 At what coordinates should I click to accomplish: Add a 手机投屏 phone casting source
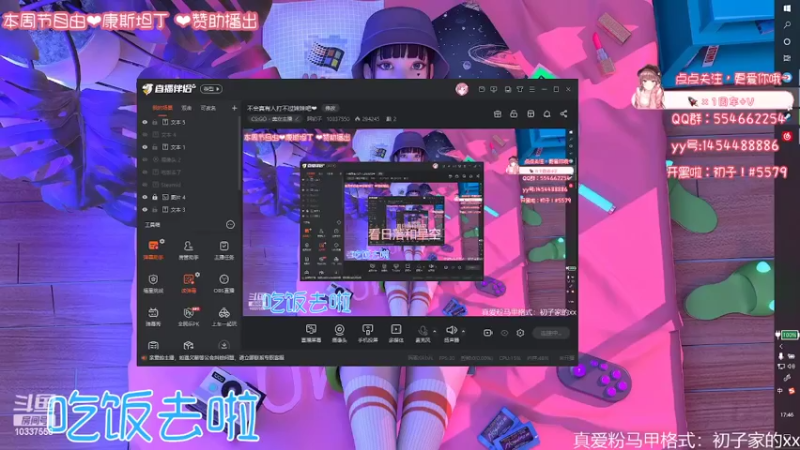click(368, 333)
